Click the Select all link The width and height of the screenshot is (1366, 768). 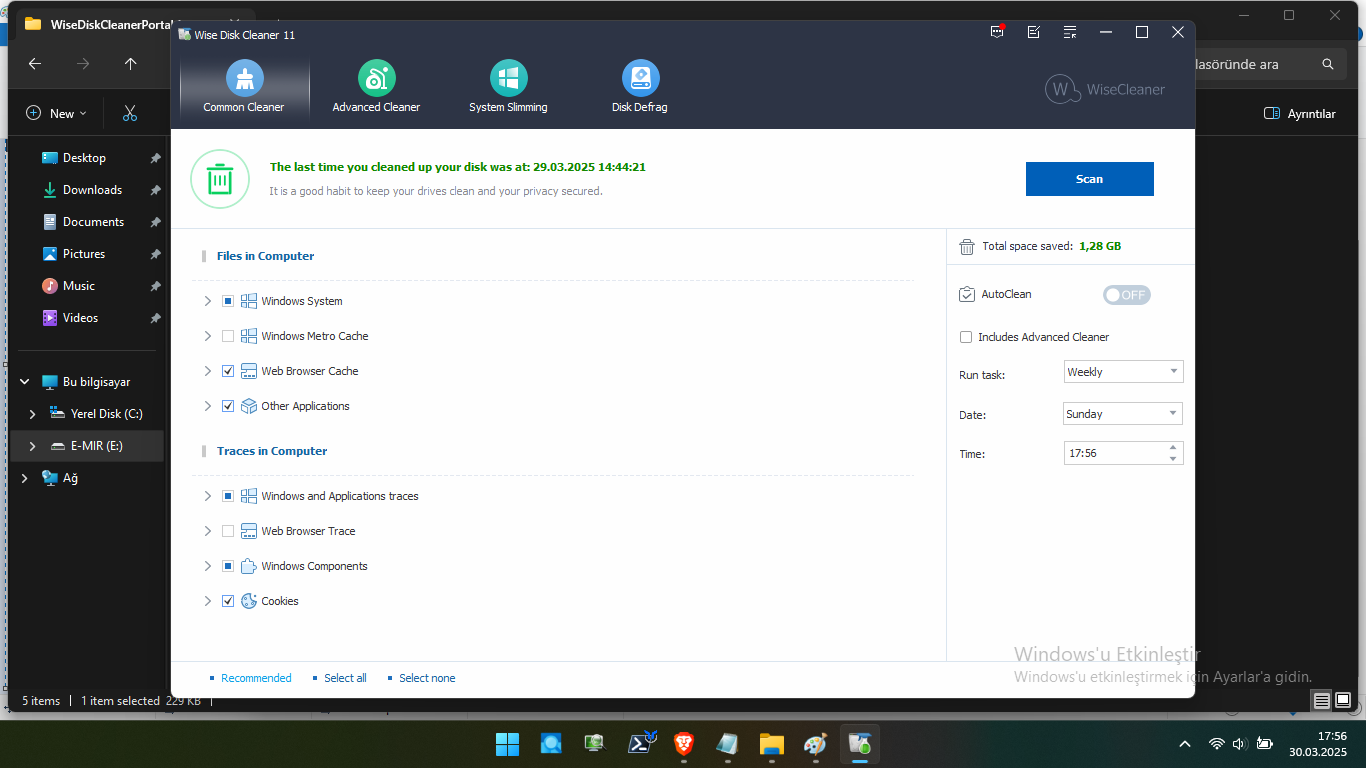click(345, 678)
